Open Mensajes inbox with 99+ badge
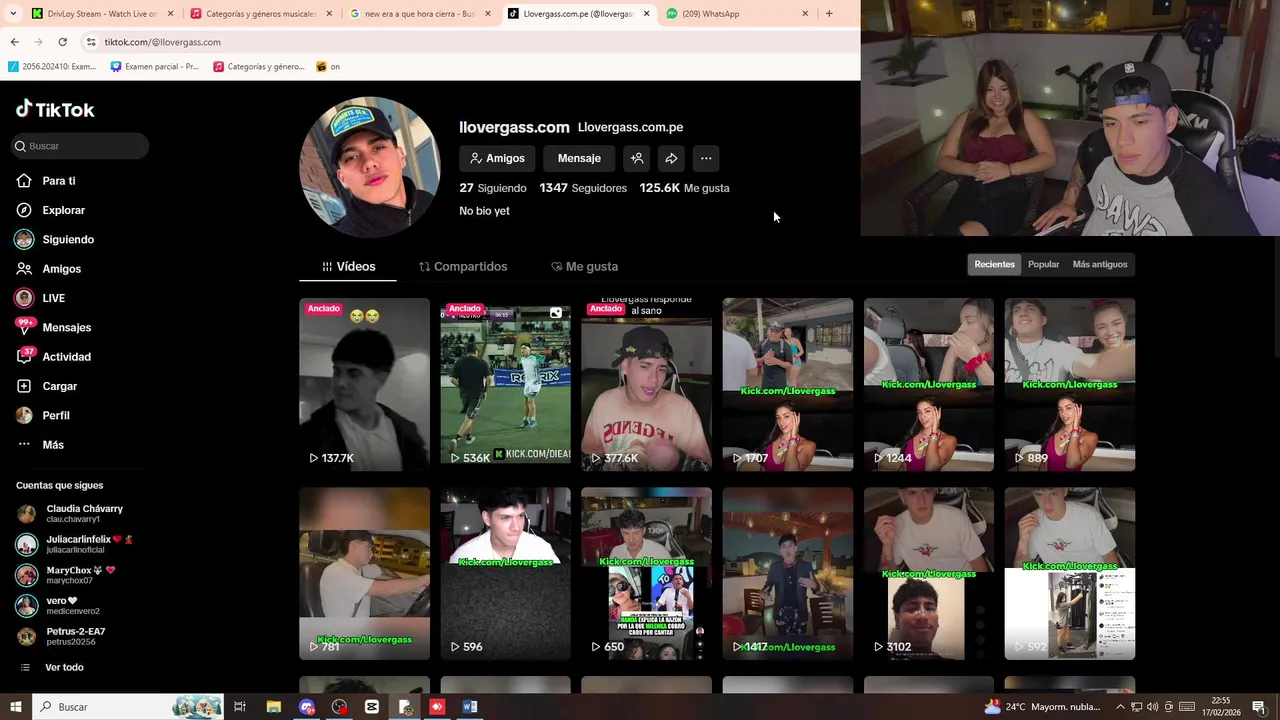This screenshot has width=1280, height=720. click(x=53, y=327)
